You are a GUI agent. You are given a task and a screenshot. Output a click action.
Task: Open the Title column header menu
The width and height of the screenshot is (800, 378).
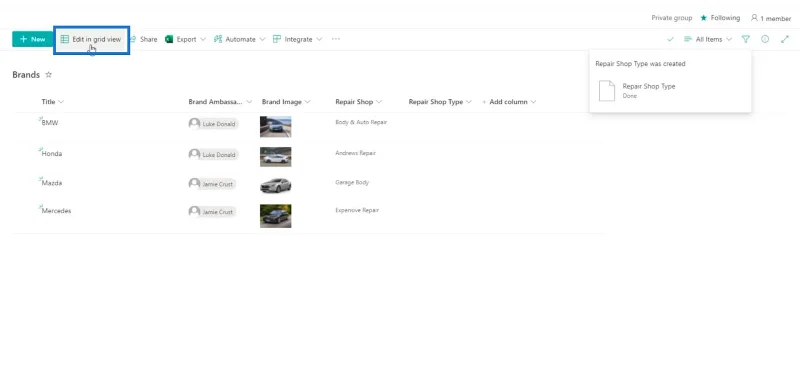click(x=53, y=102)
